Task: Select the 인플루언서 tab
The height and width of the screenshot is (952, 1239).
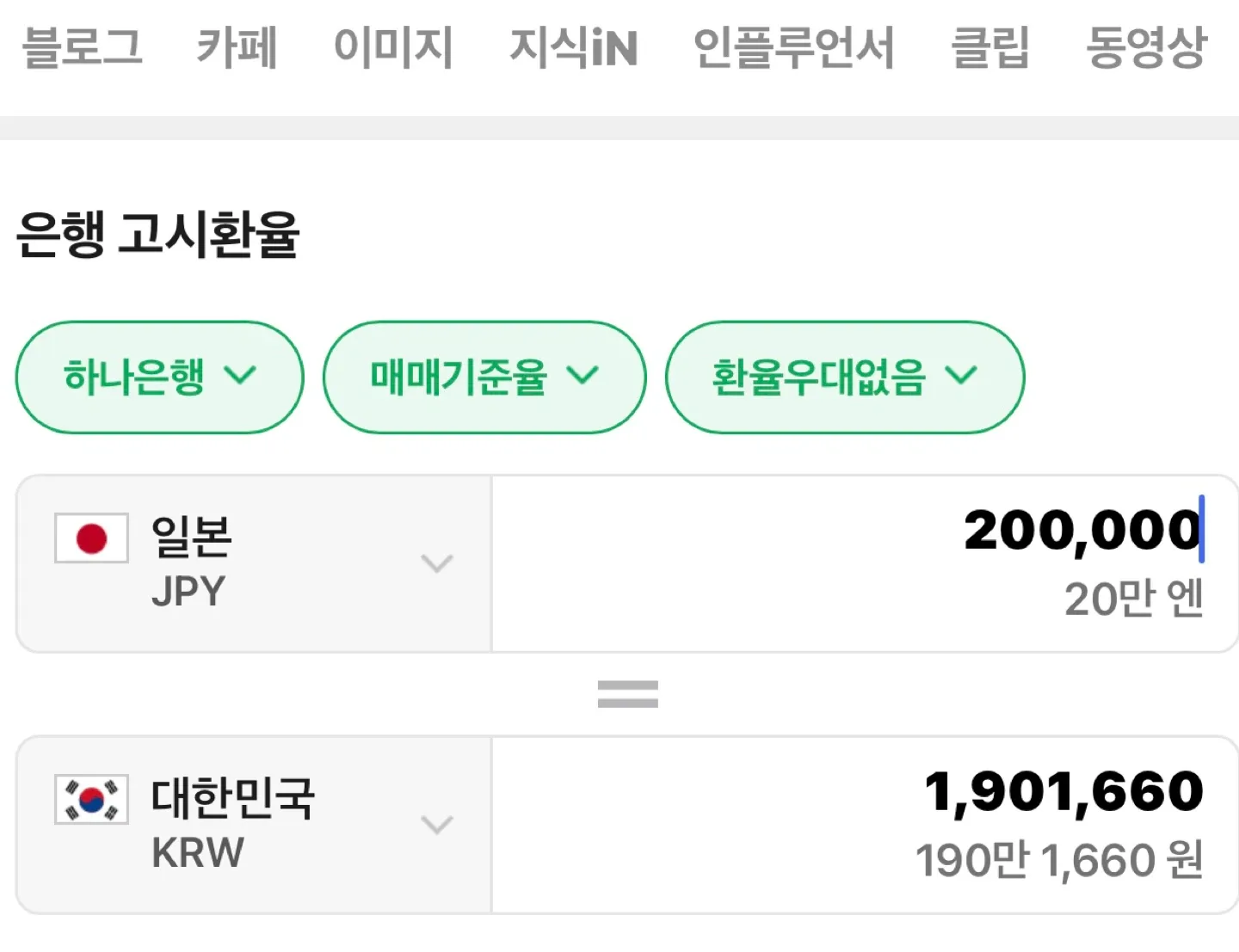Action: (x=793, y=47)
